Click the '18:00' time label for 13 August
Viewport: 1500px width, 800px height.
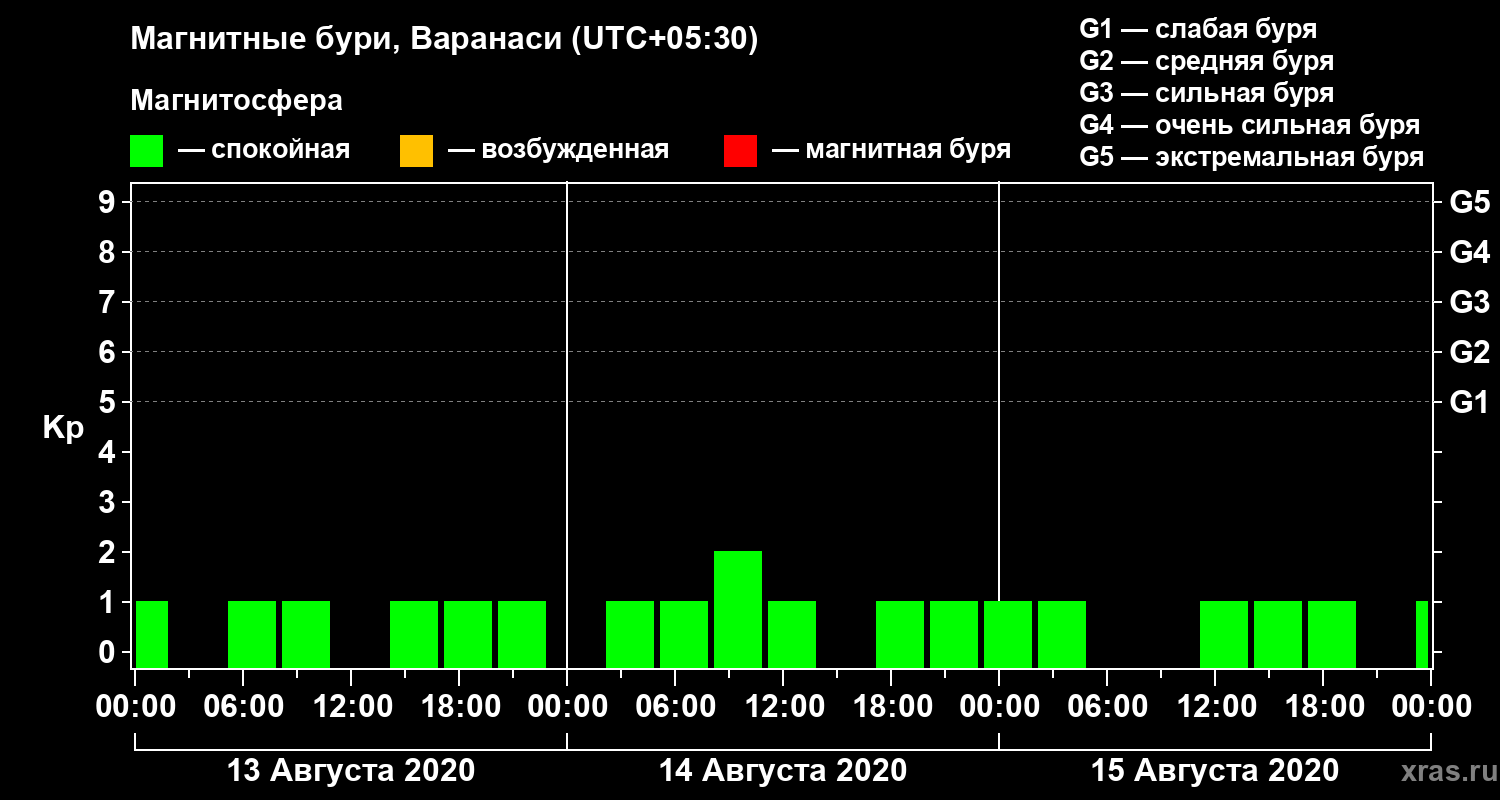click(459, 707)
